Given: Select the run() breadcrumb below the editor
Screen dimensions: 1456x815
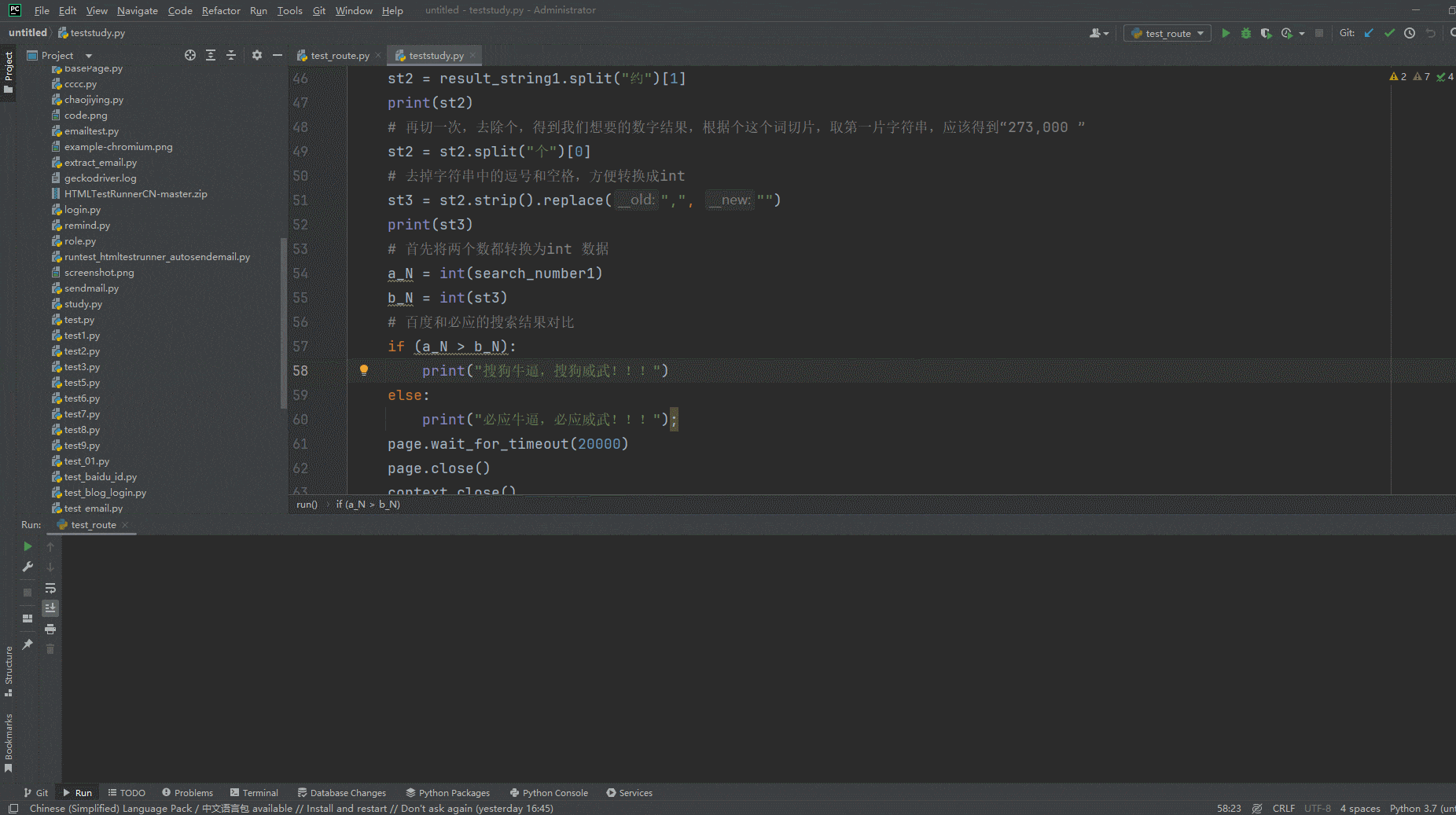Looking at the screenshot, I should 307,505.
